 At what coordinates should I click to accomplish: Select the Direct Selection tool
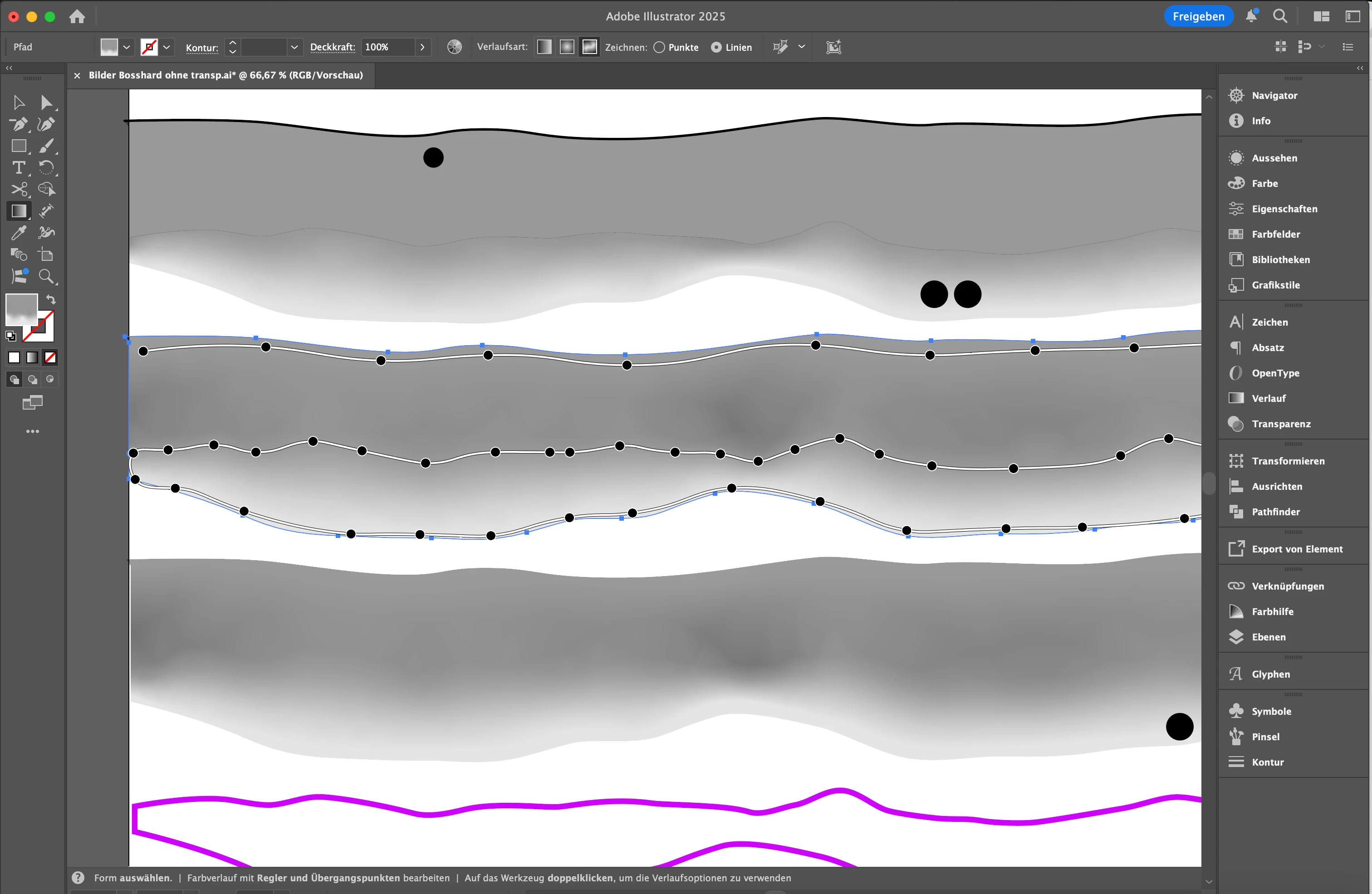(46, 103)
